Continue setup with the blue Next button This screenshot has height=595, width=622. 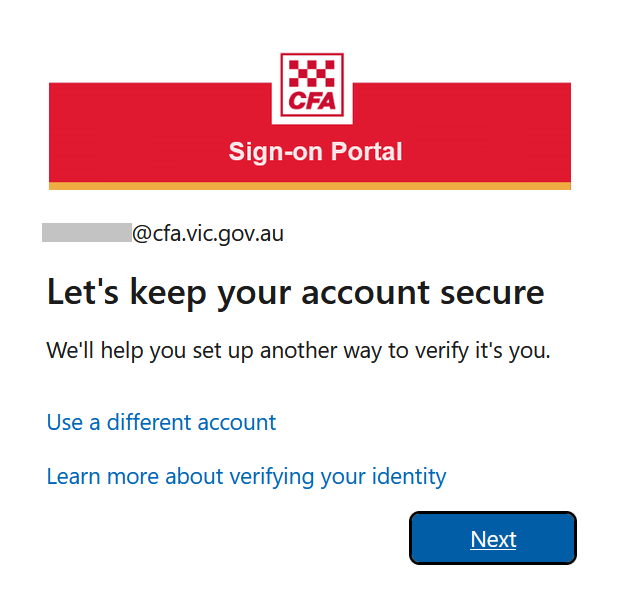493,538
